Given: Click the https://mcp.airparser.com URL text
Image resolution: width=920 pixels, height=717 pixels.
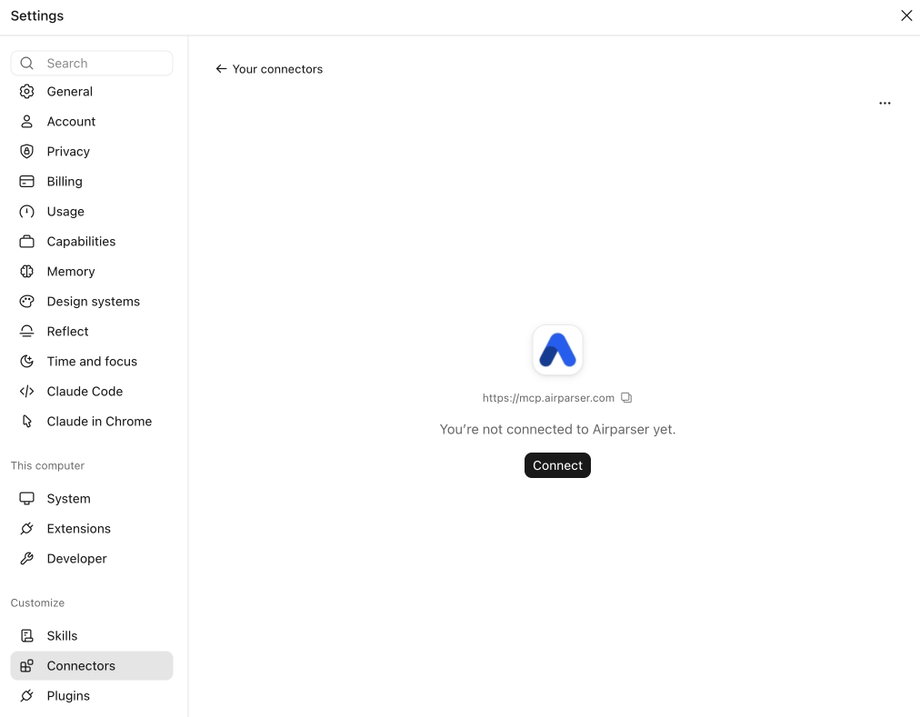Looking at the screenshot, I should tap(548, 398).
